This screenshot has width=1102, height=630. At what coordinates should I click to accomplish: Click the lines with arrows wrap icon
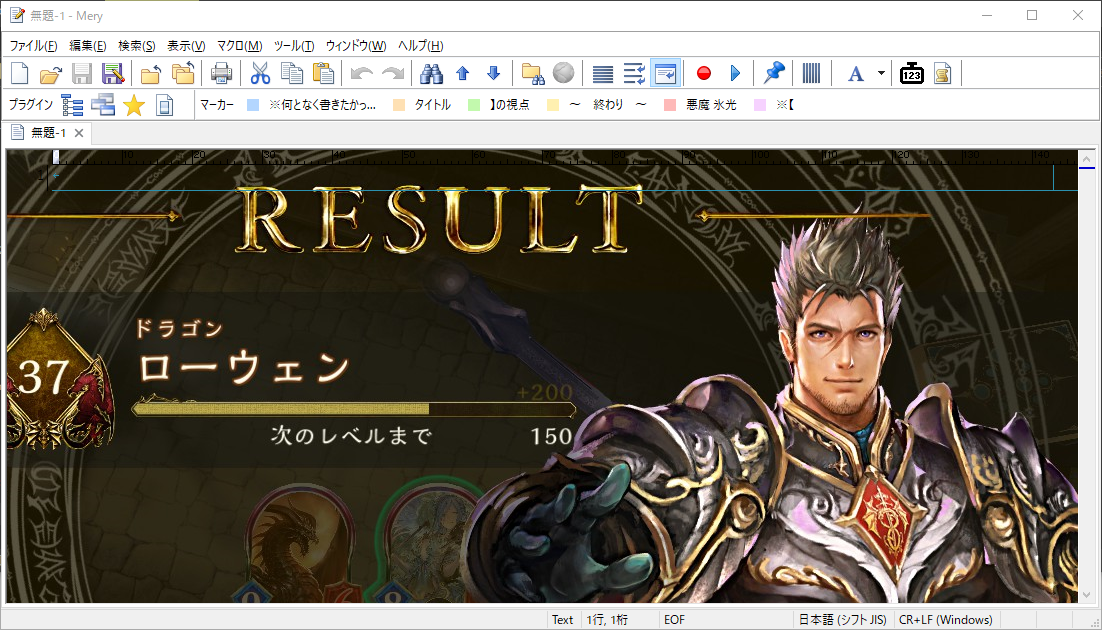[x=634, y=73]
